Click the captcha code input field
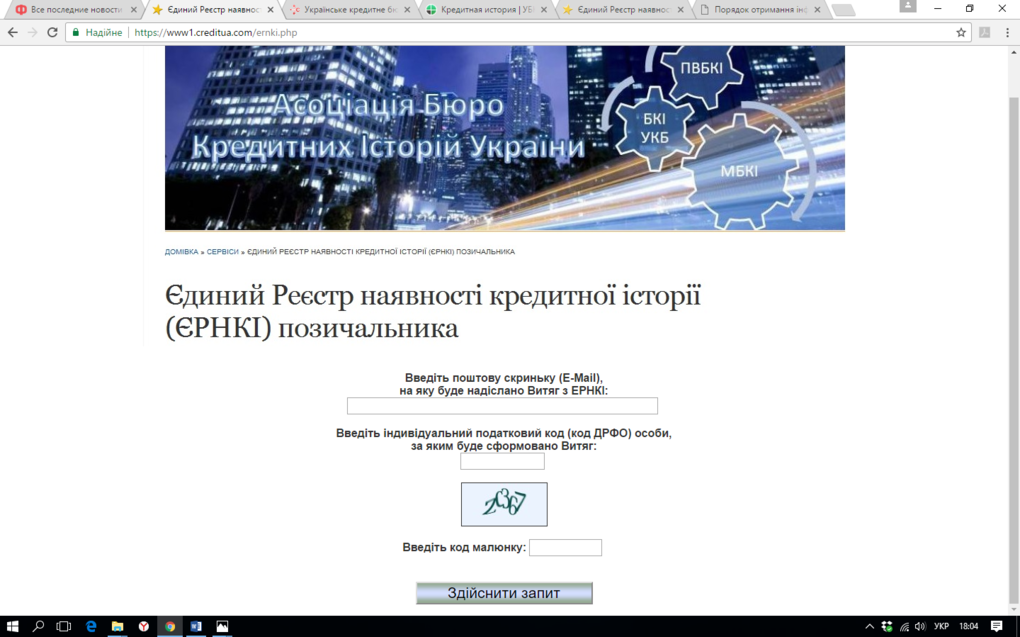 coord(565,548)
